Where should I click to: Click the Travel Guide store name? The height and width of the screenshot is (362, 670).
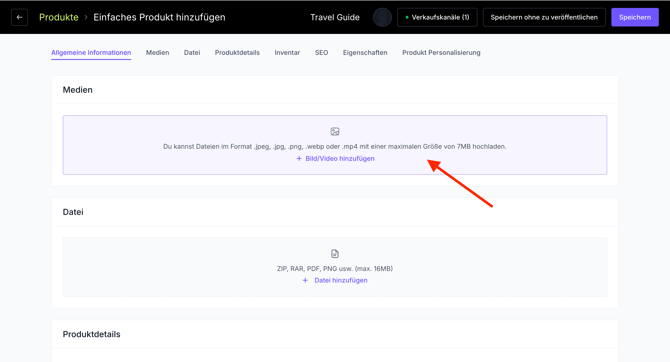tap(335, 18)
